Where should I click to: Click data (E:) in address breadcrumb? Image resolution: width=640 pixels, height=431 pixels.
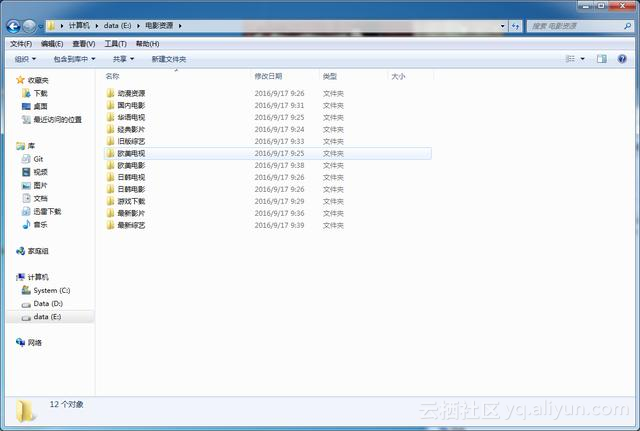(x=118, y=26)
